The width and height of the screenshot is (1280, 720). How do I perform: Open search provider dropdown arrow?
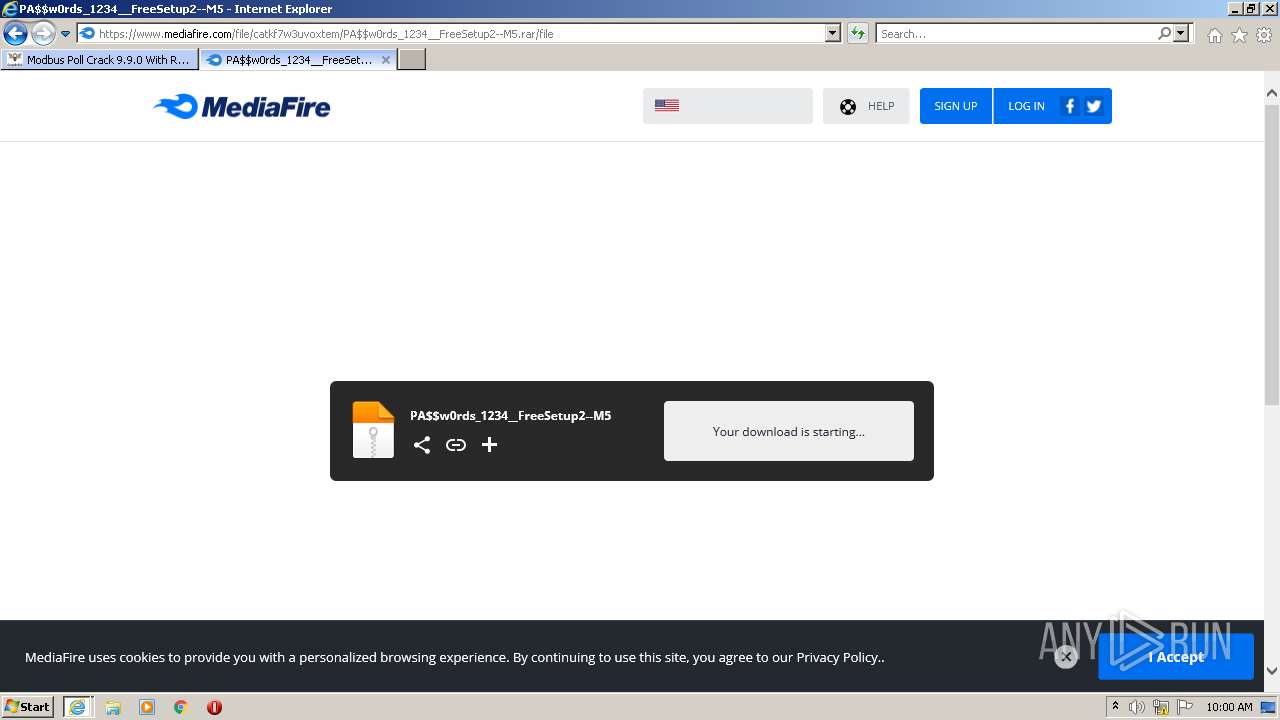(x=1182, y=33)
